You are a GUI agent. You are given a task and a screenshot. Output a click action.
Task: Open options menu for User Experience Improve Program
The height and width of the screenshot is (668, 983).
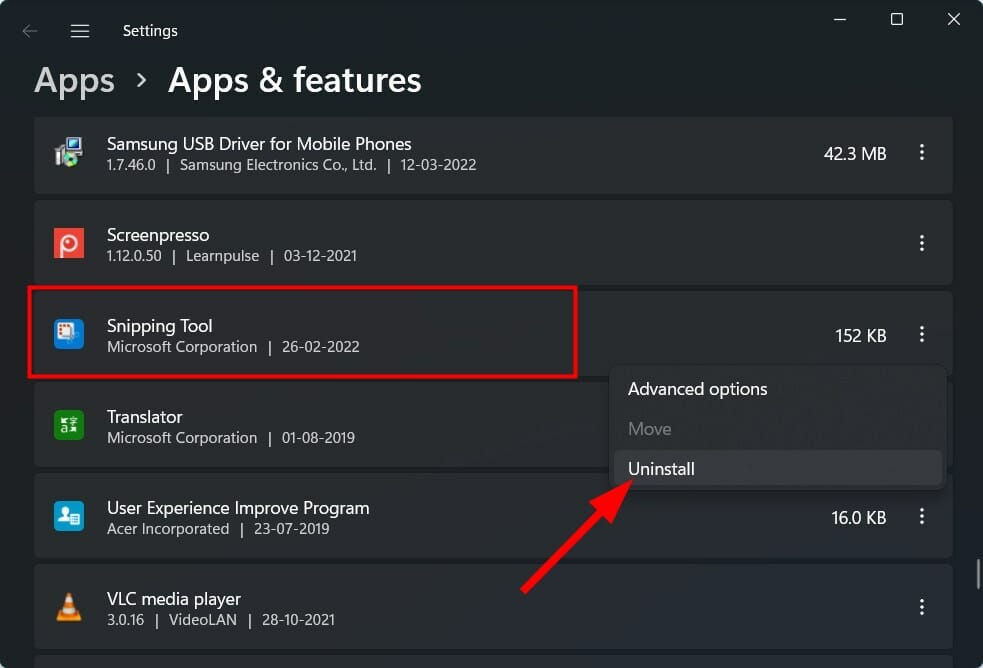pos(921,516)
